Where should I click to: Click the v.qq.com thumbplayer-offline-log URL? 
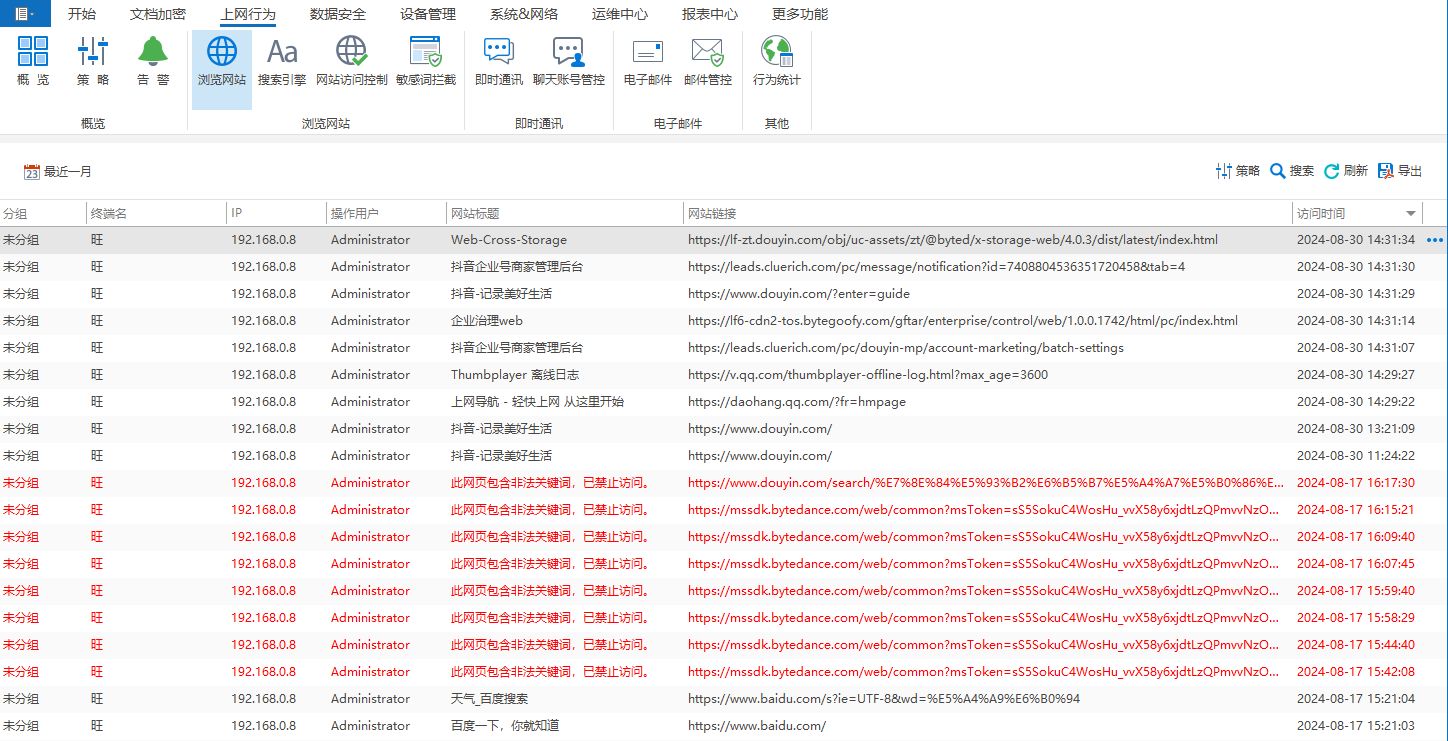[x=868, y=375]
